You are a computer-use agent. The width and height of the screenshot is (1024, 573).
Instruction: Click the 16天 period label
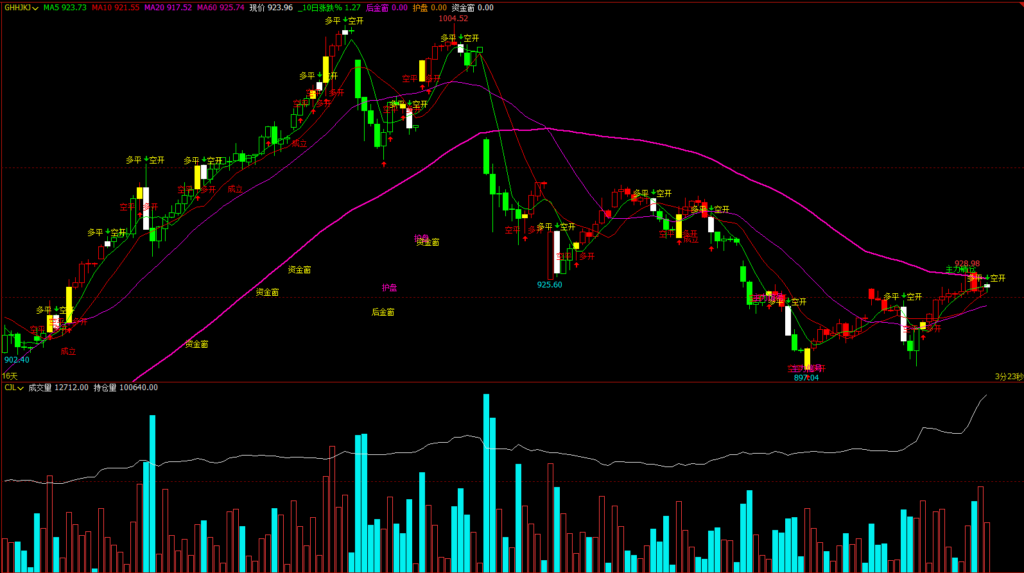10,376
